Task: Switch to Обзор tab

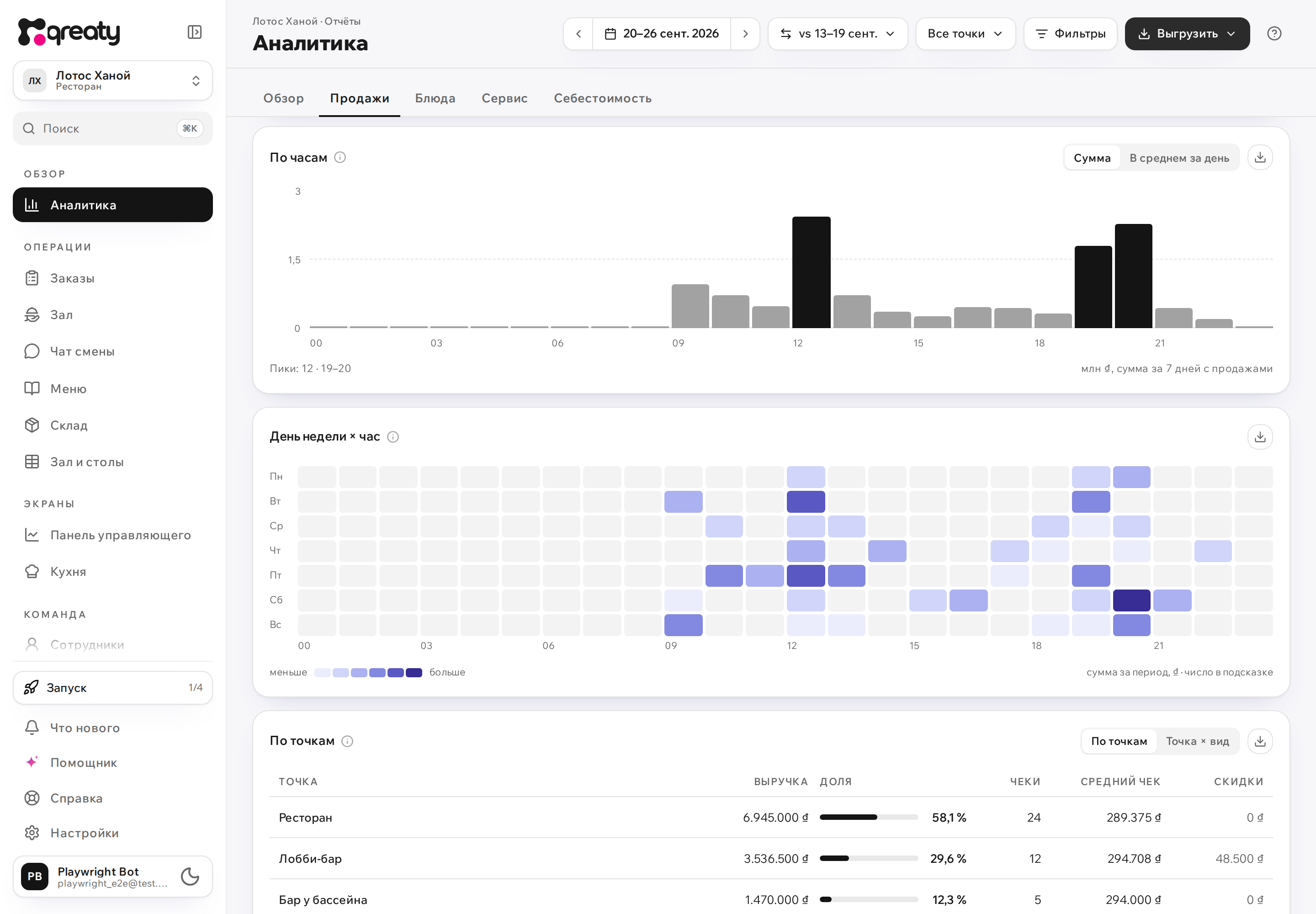Action: (x=283, y=99)
